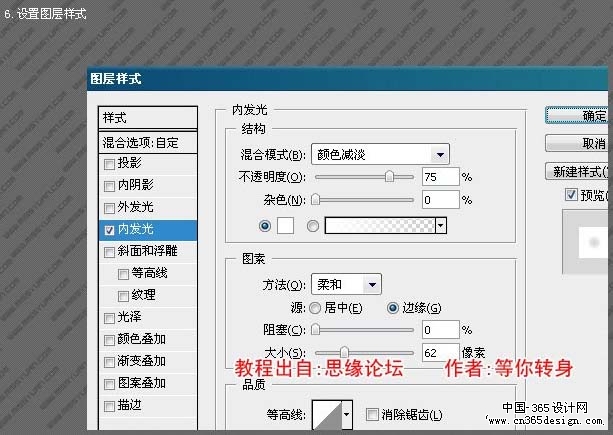
Task: Select the 斜面和浮雕 entry label
Action: (x=147, y=251)
